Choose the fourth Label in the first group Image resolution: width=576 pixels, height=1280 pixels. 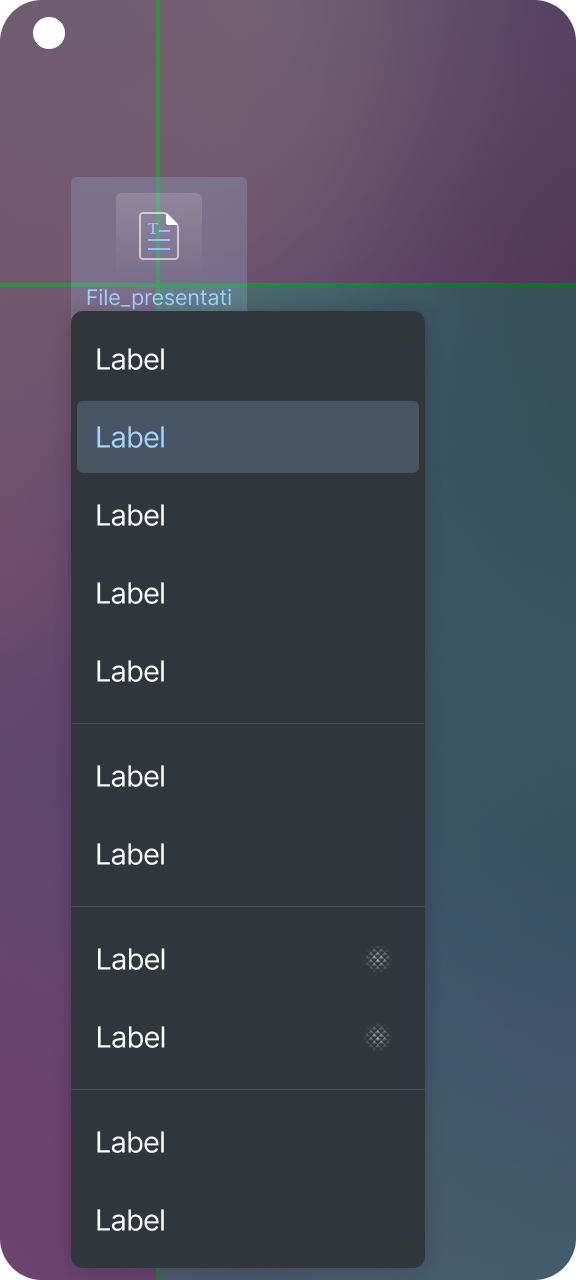pos(248,593)
